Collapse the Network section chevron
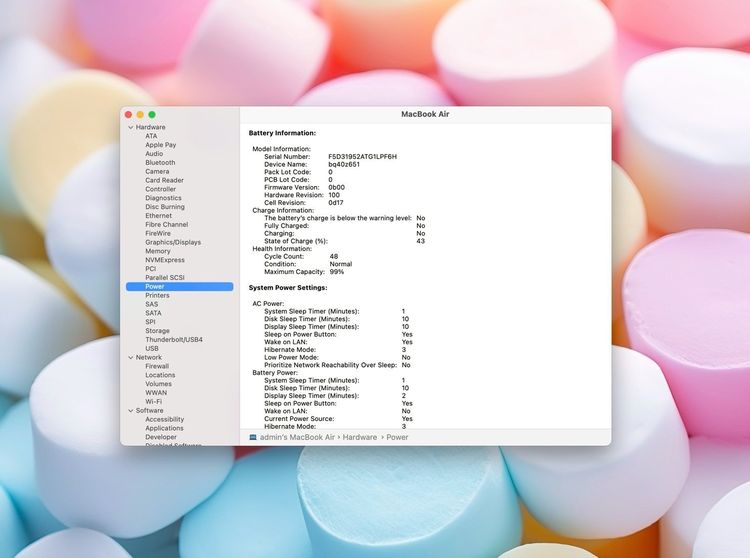750x558 pixels. click(131, 358)
